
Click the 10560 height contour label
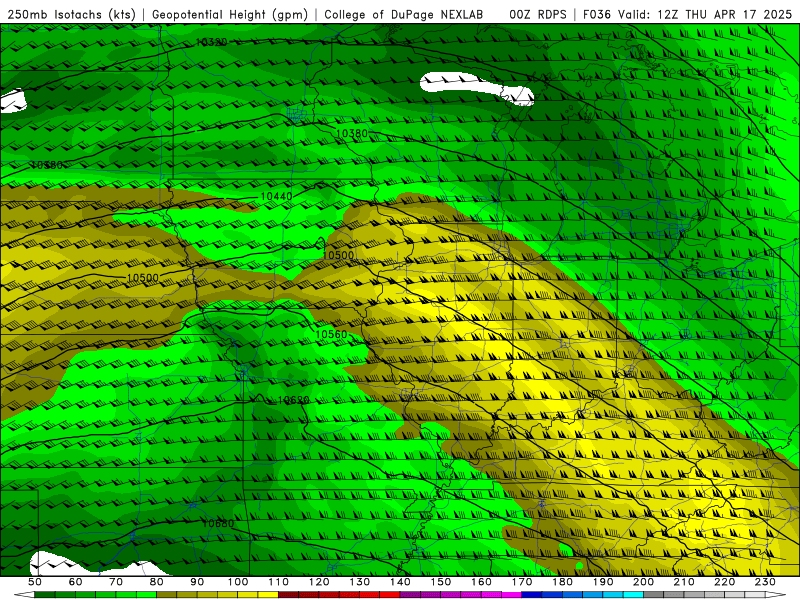point(331,335)
